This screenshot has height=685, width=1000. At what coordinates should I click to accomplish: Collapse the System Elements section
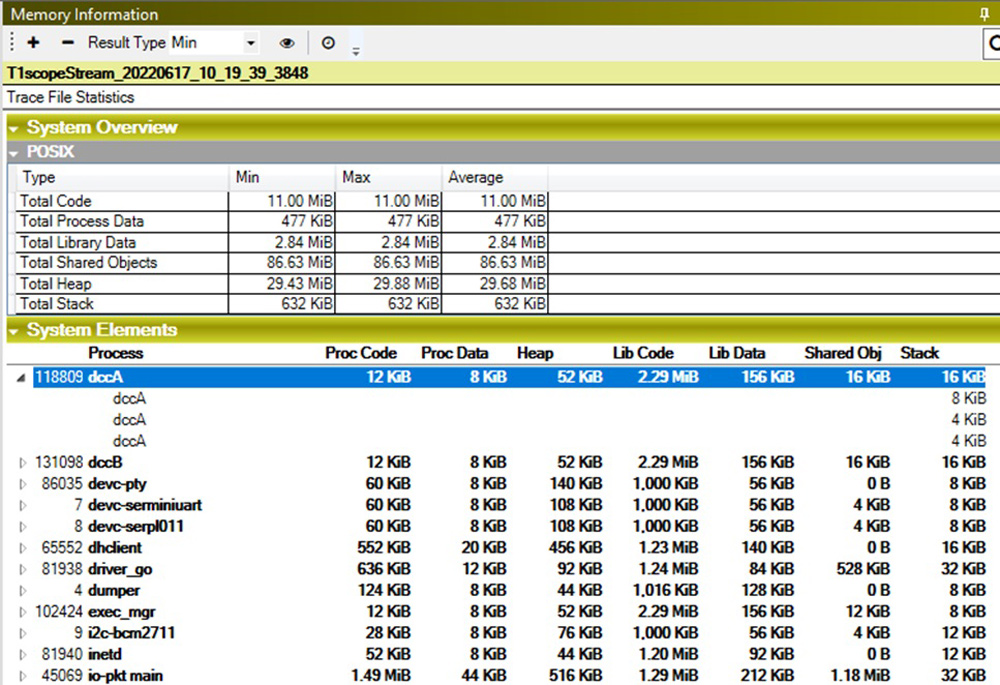click(14, 331)
